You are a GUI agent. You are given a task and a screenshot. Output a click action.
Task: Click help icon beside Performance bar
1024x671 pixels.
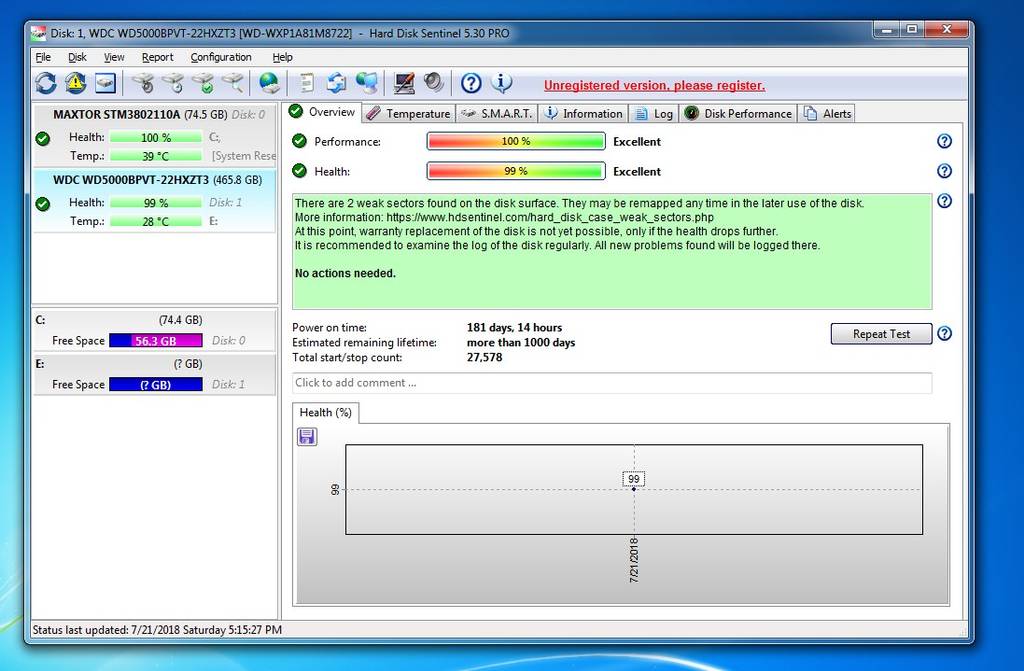coord(944,141)
